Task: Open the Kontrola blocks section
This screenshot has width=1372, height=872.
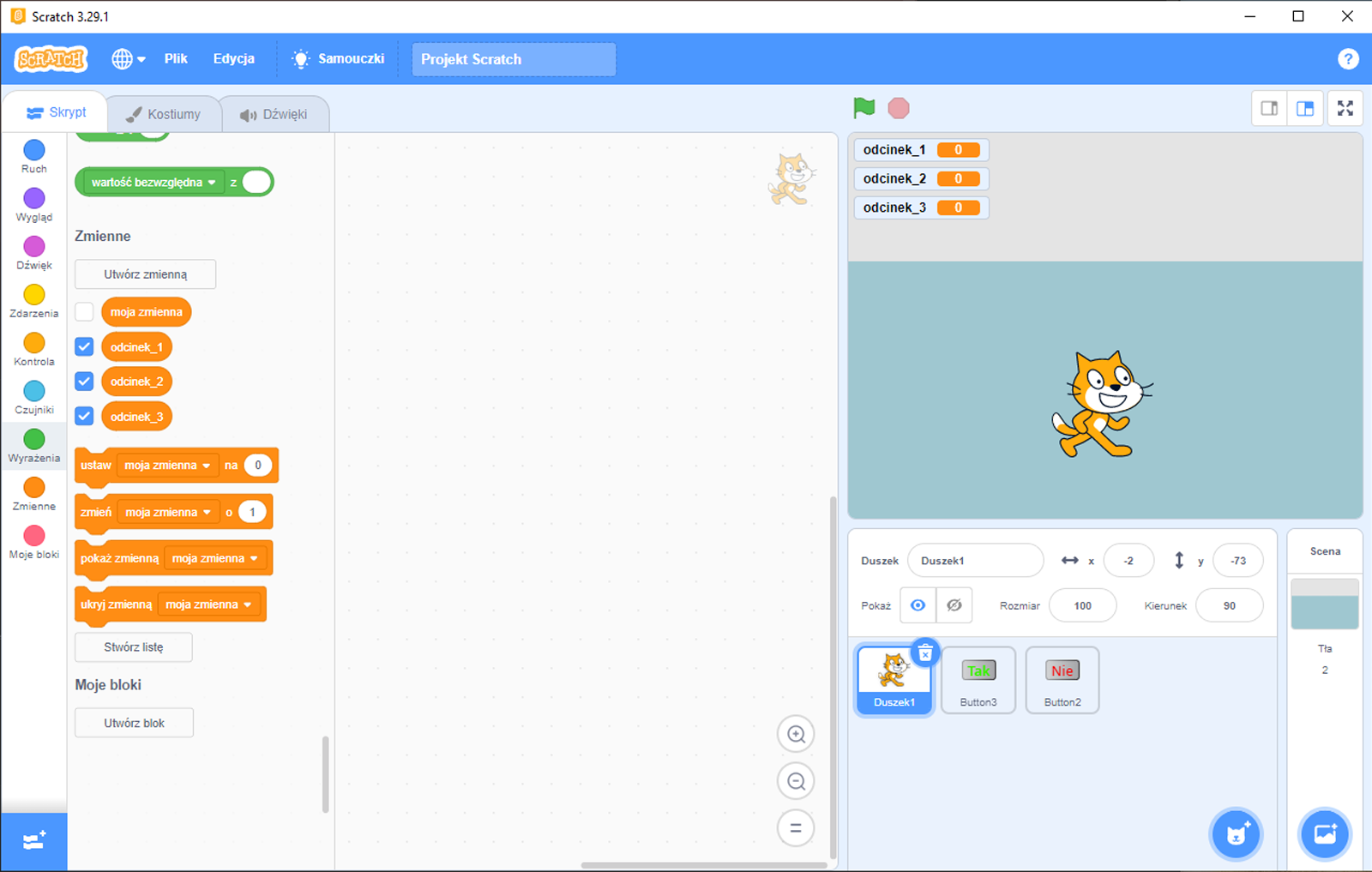Action: pos(33,346)
